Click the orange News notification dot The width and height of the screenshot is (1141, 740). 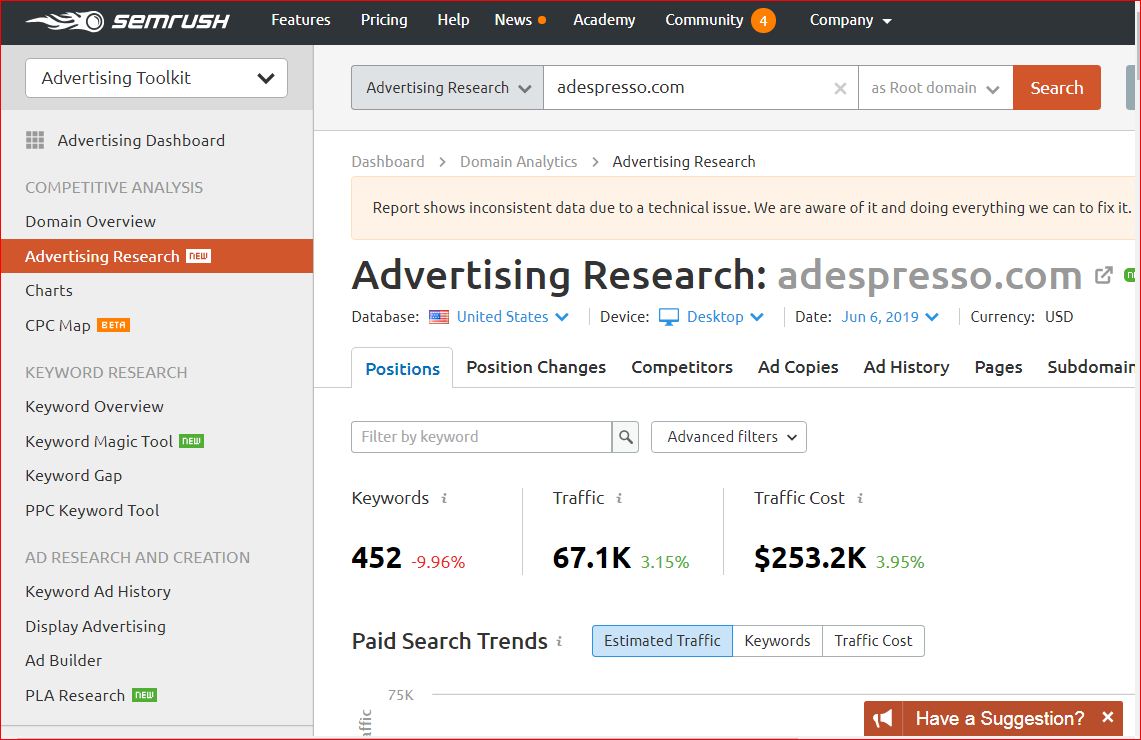pos(541,20)
